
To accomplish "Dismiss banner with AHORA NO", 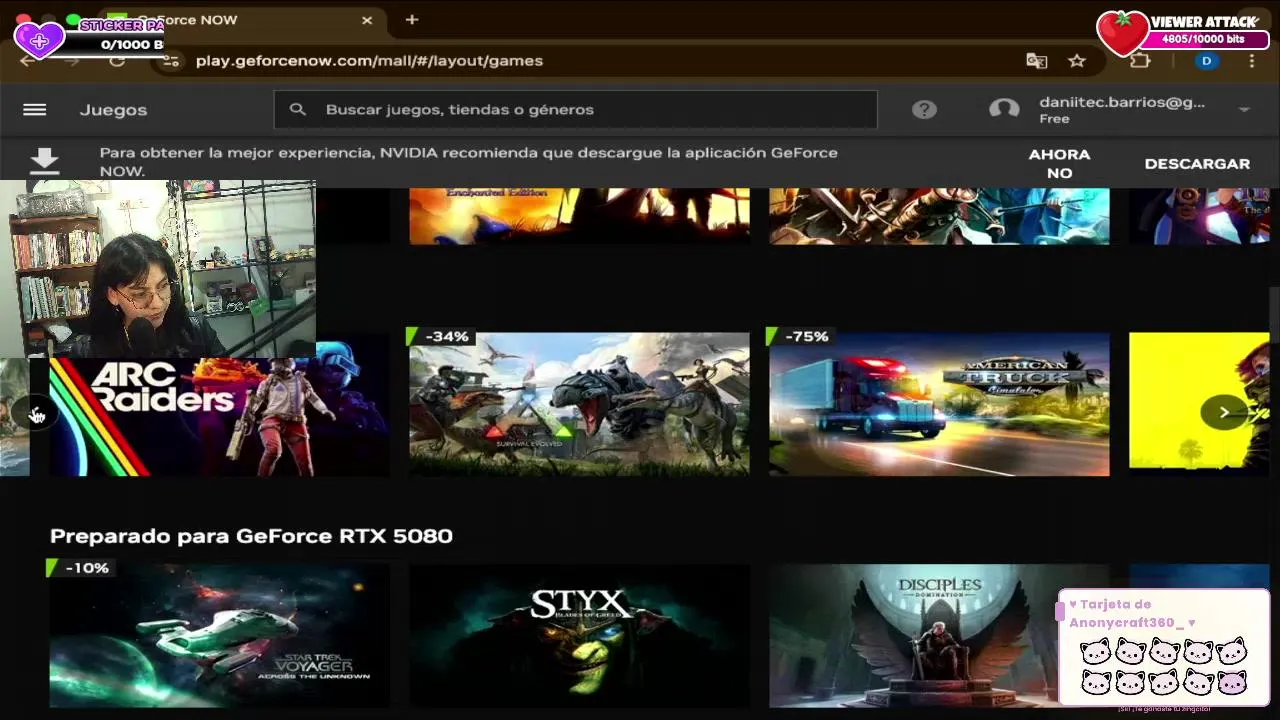I will (1059, 163).
